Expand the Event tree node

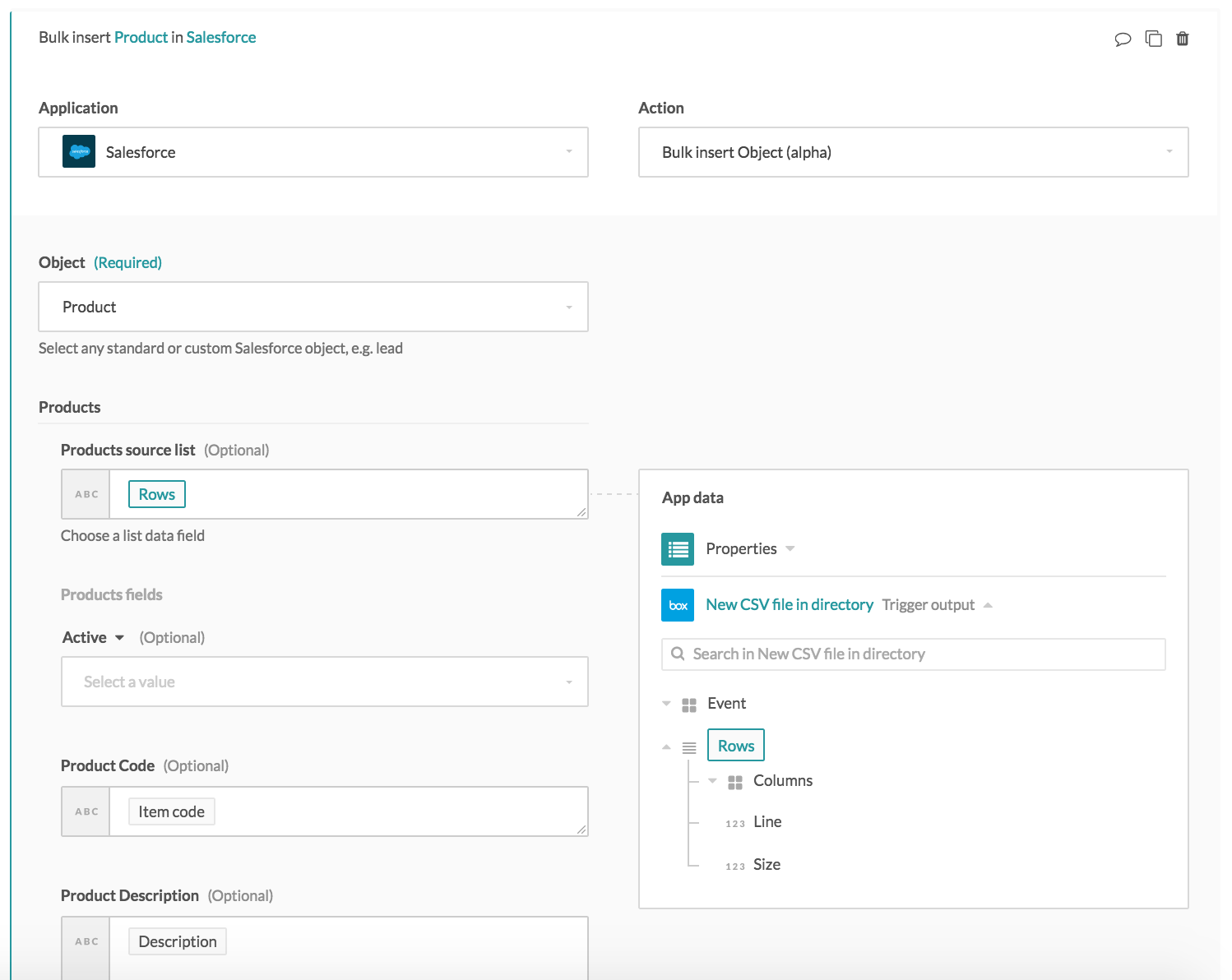tap(666, 704)
